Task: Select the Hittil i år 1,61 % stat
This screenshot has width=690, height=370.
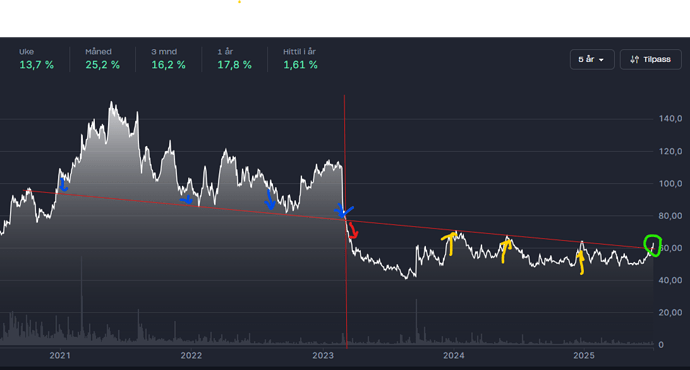Action: 300,59
